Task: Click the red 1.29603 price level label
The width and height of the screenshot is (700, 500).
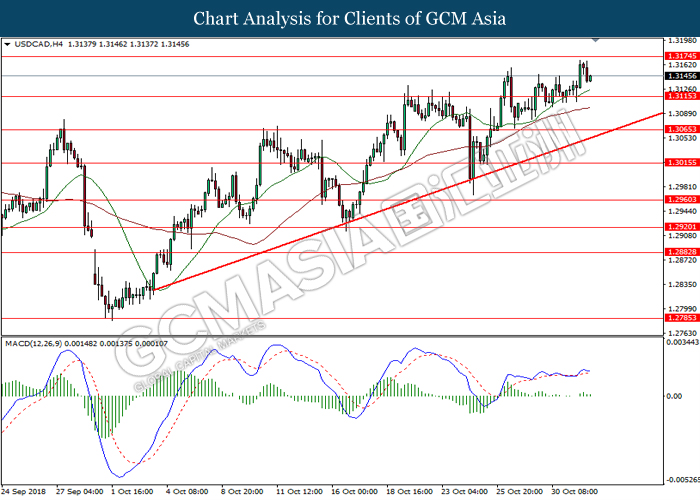Action: (682, 200)
